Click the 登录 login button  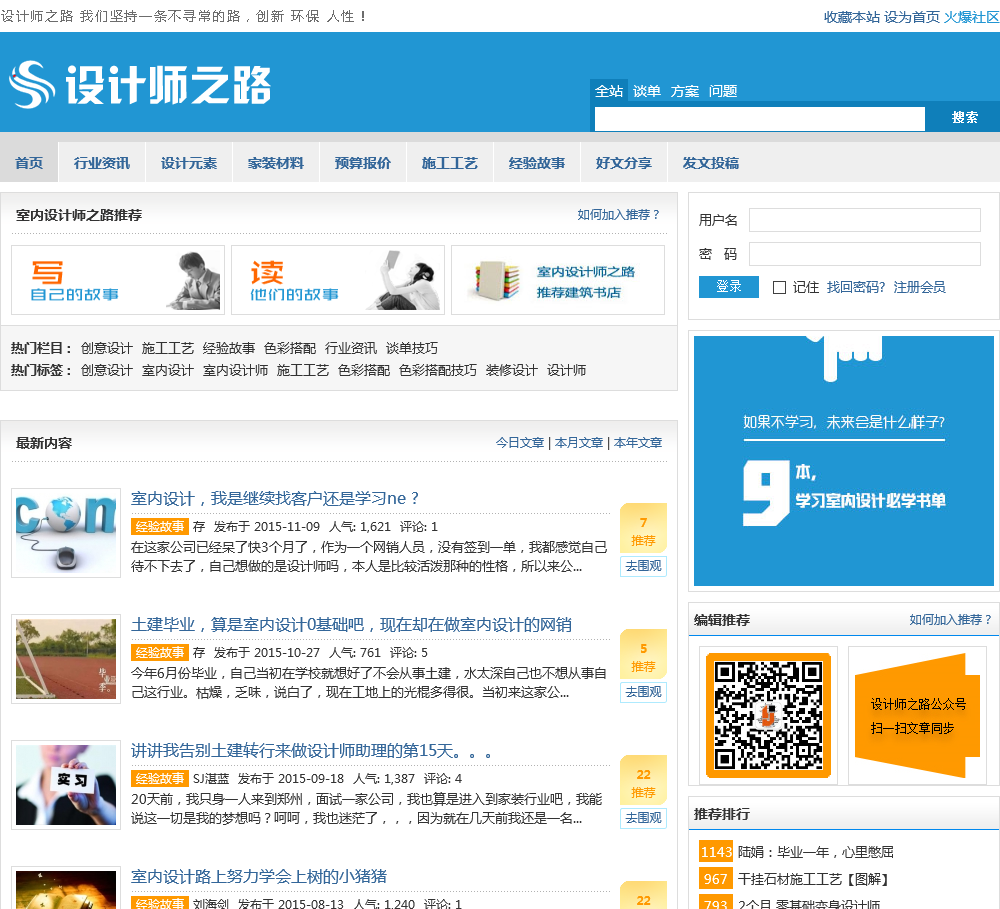tap(729, 287)
